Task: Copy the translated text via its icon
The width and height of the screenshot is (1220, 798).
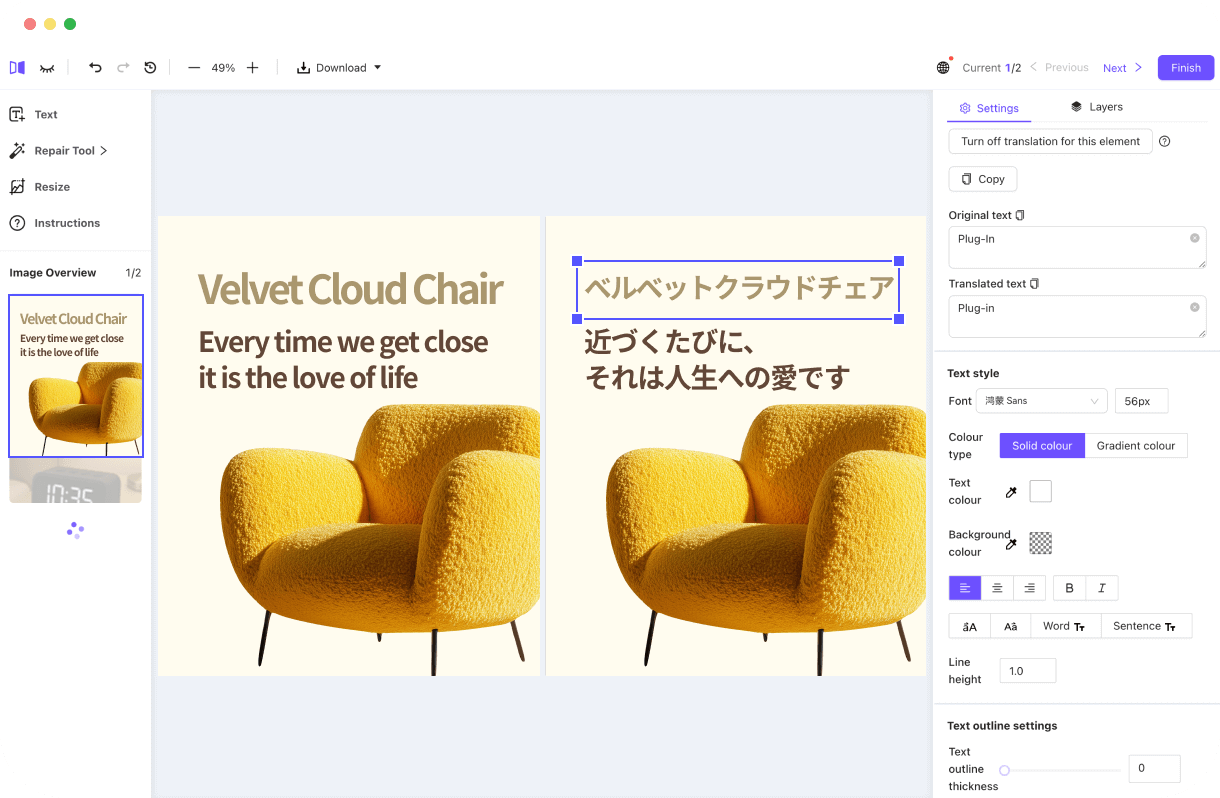Action: (1034, 284)
